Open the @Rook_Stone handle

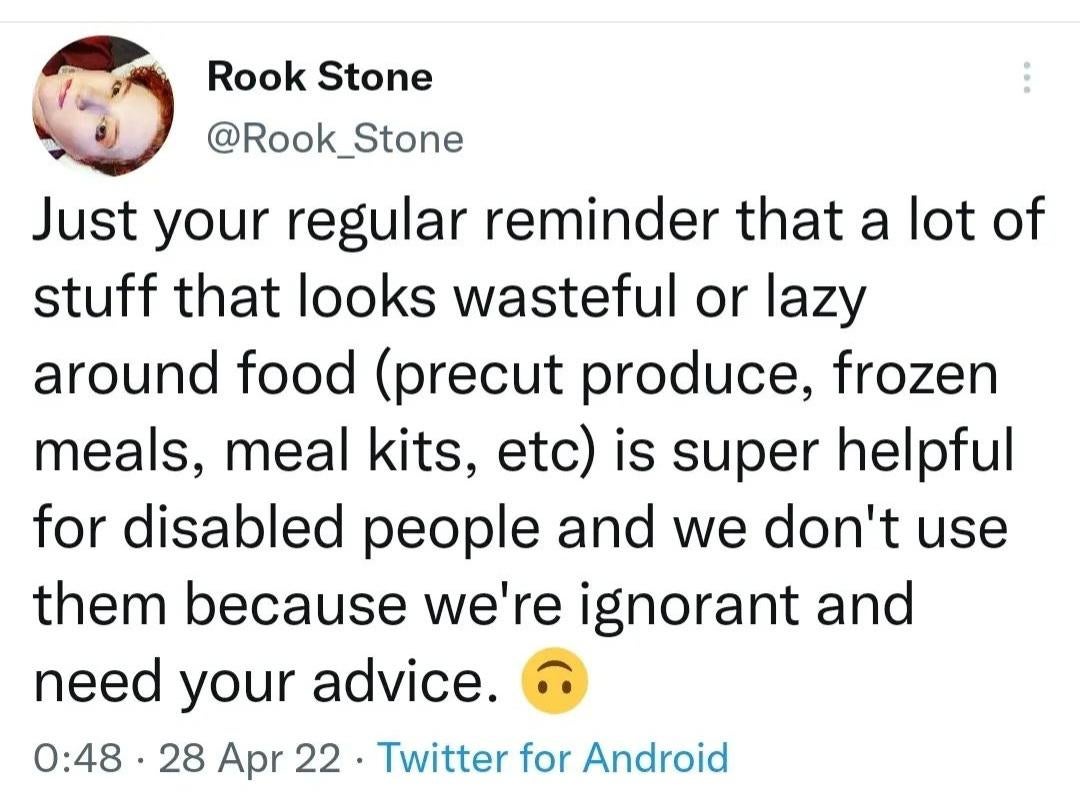pos(335,139)
